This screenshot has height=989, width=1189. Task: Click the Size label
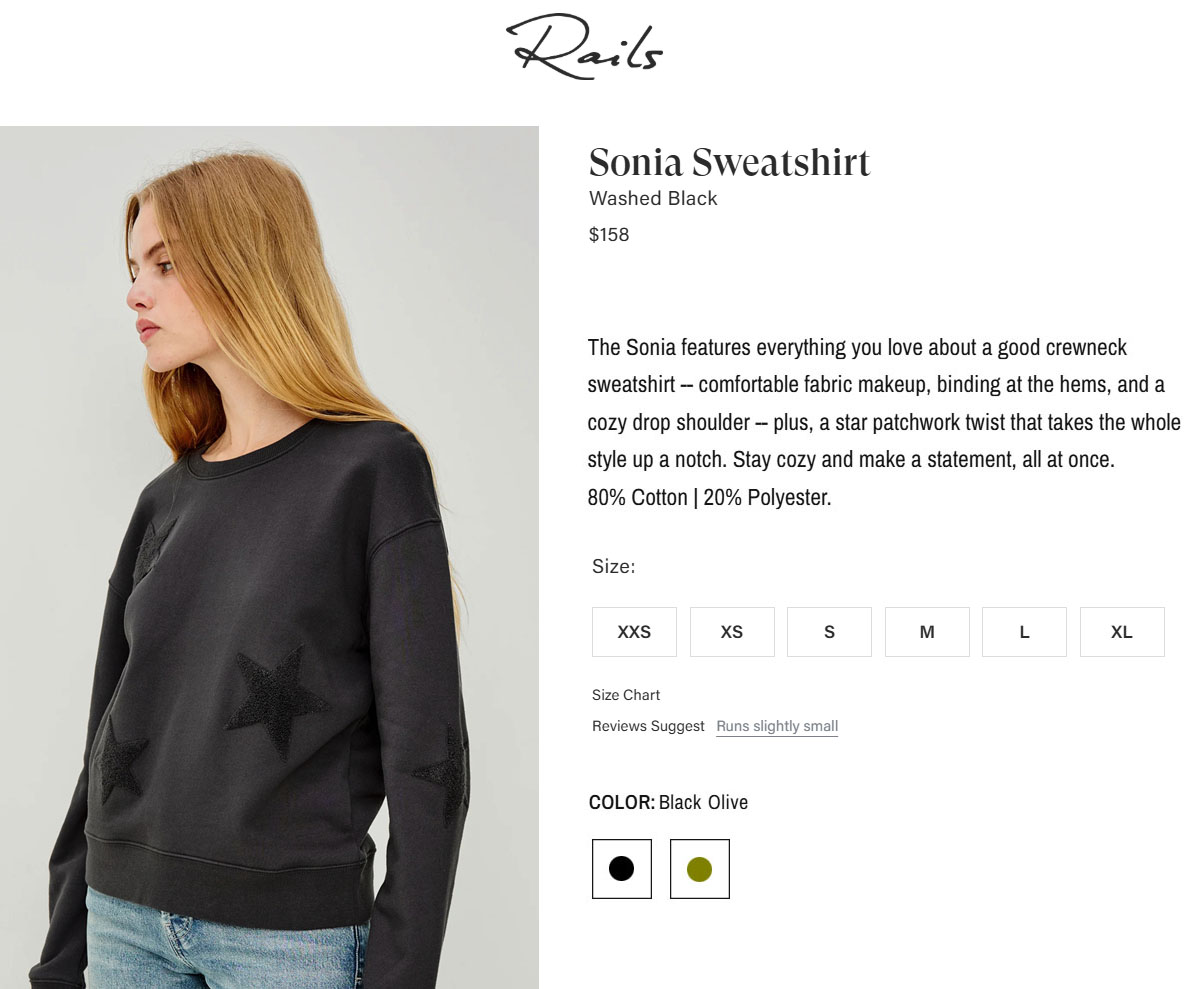tap(613, 567)
